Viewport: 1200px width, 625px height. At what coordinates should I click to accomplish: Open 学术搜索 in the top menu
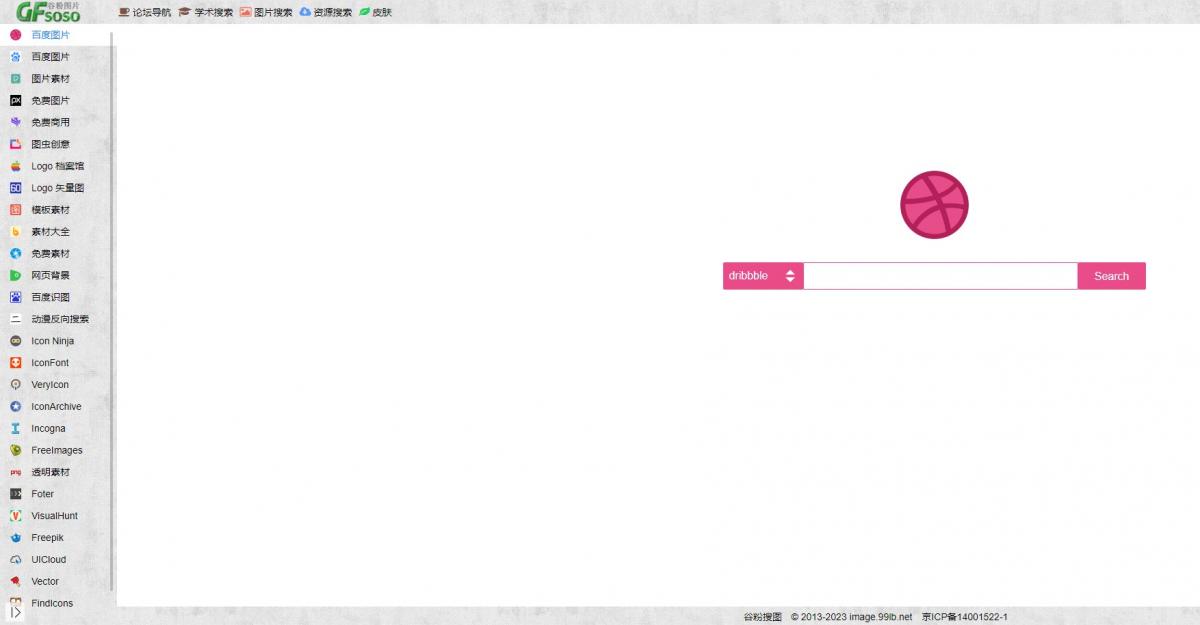(x=206, y=12)
